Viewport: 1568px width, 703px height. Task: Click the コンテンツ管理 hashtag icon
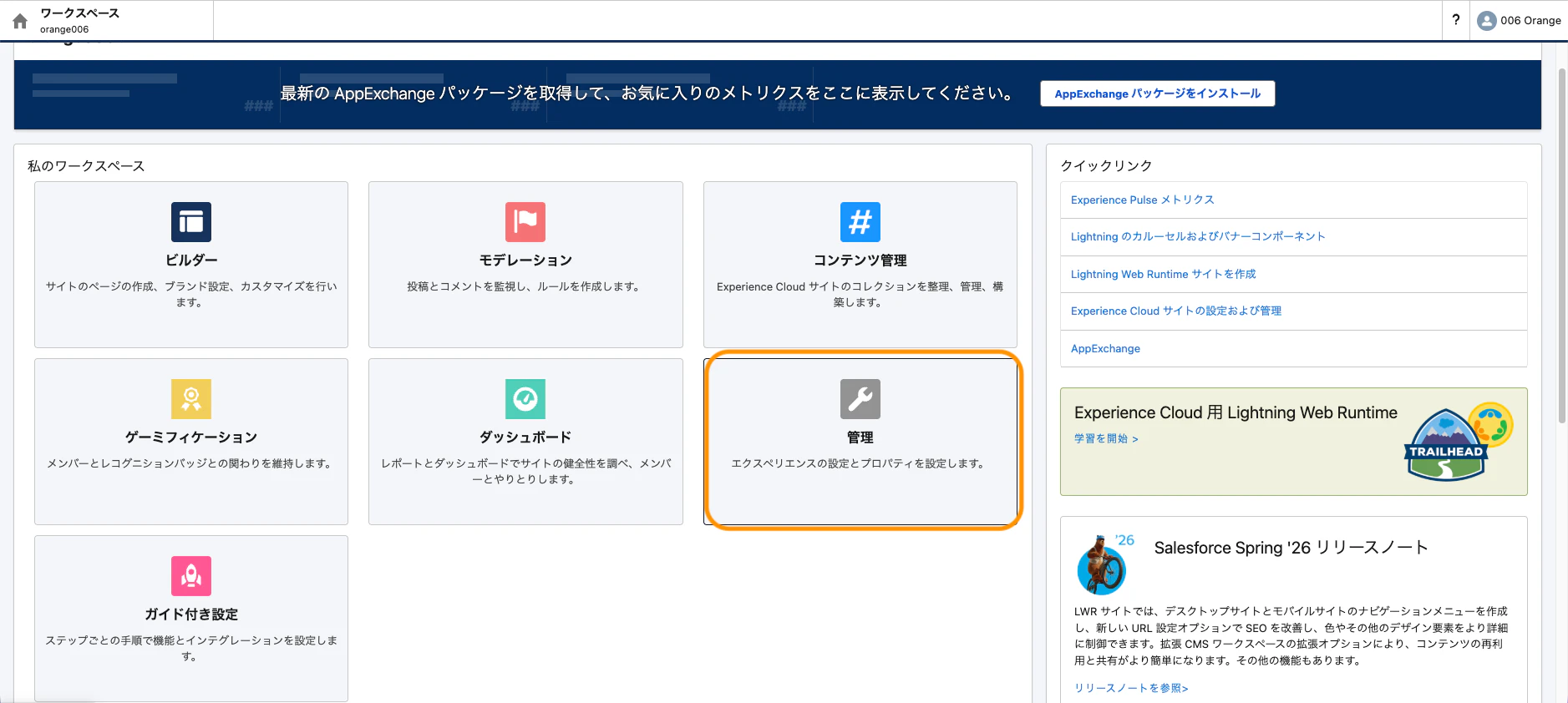coord(860,222)
